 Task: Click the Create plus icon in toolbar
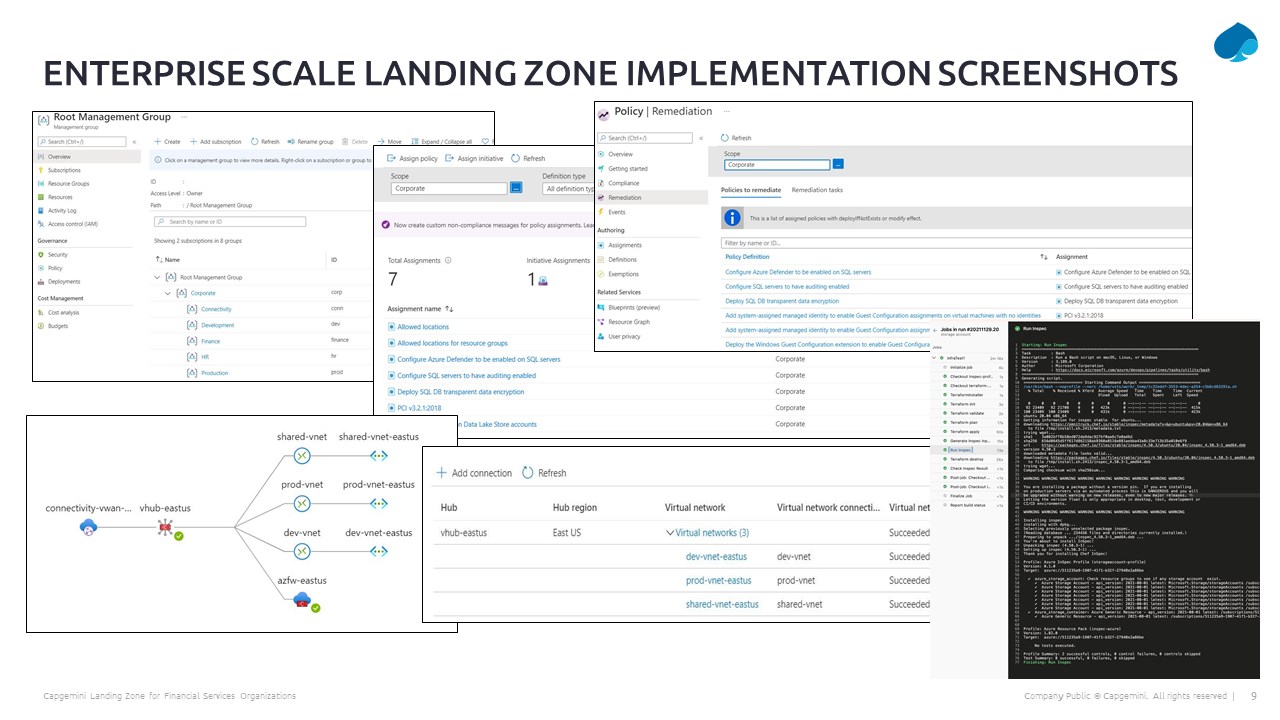pyautogui.click(x=158, y=142)
